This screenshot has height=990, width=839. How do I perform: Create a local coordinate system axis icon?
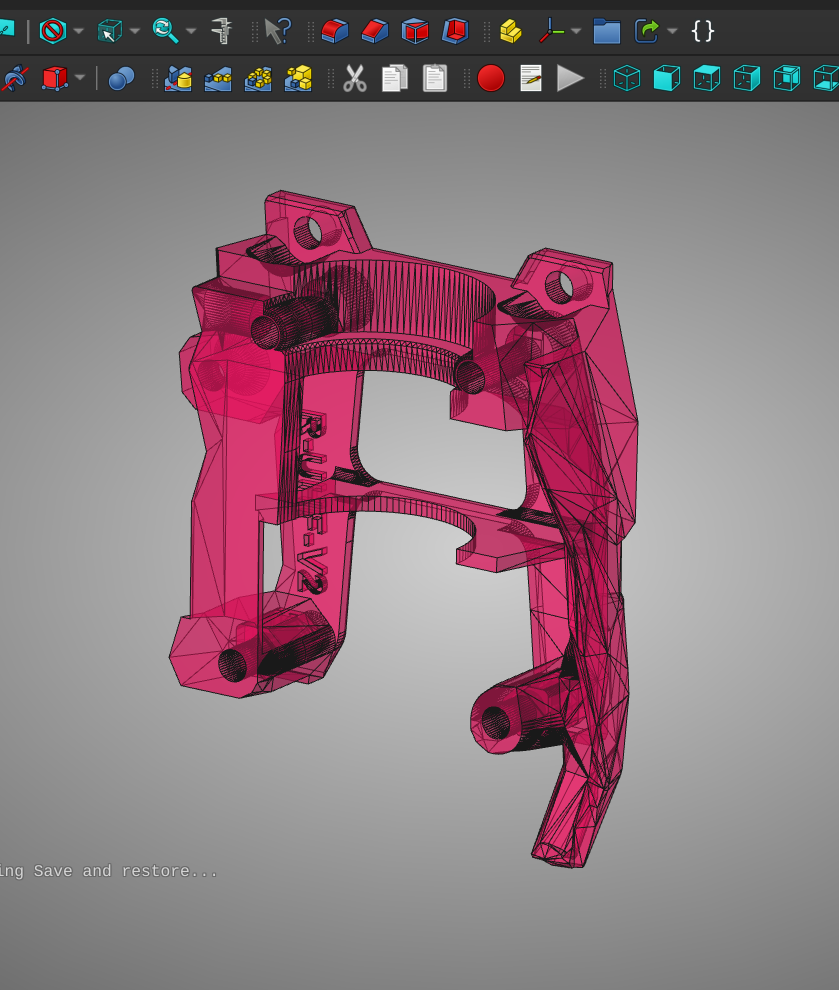(551, 30)
